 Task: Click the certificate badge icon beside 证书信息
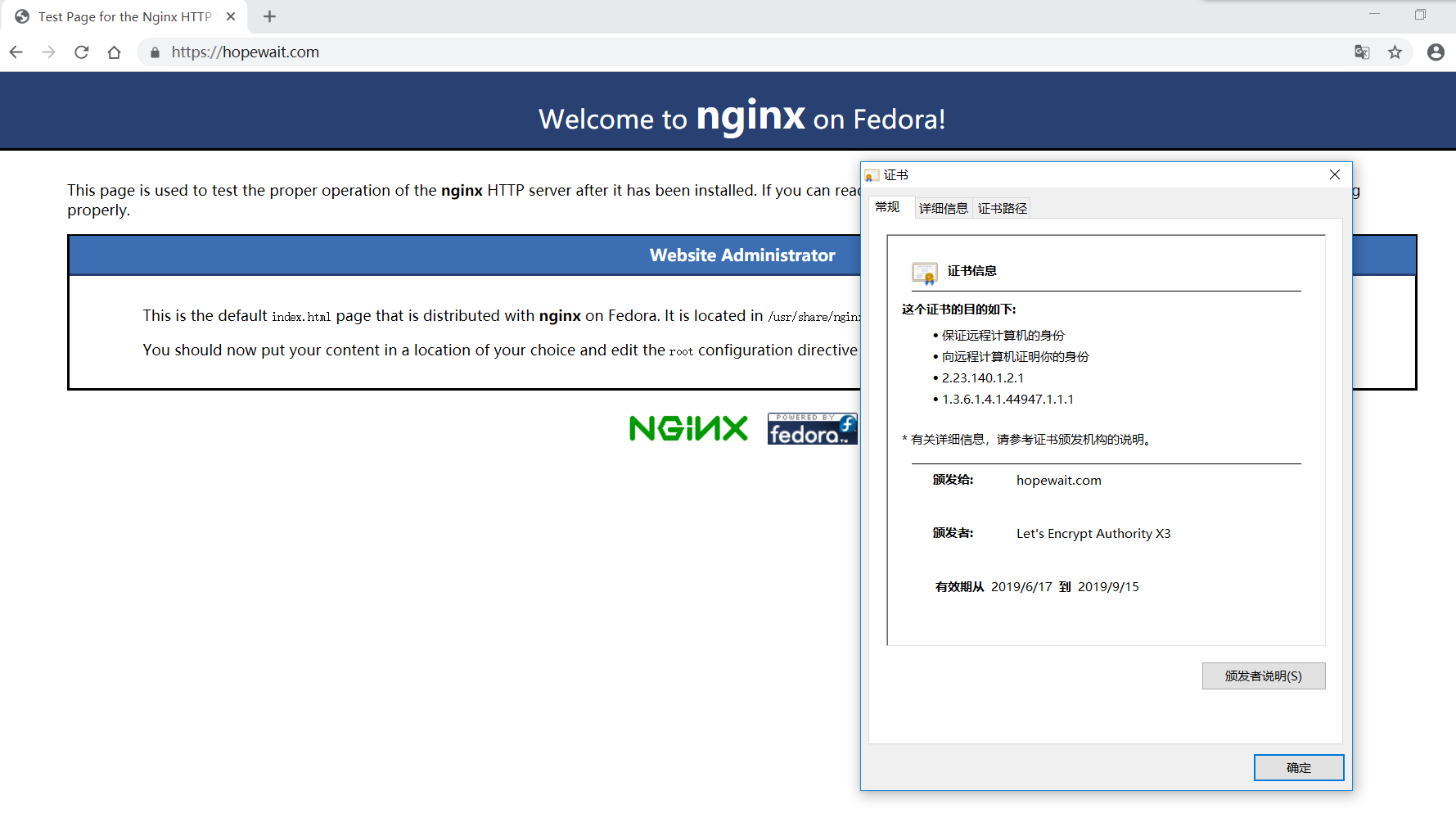[x=925, y=273]
